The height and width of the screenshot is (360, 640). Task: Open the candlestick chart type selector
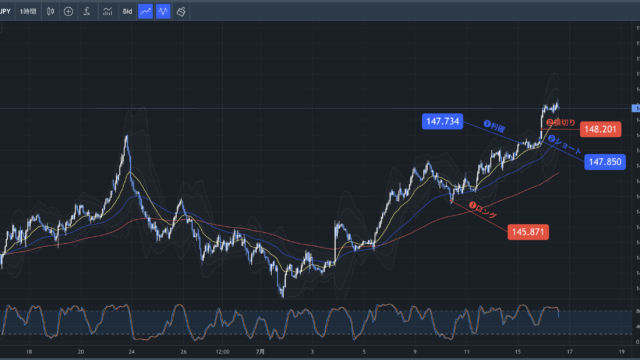pos(51,11)
